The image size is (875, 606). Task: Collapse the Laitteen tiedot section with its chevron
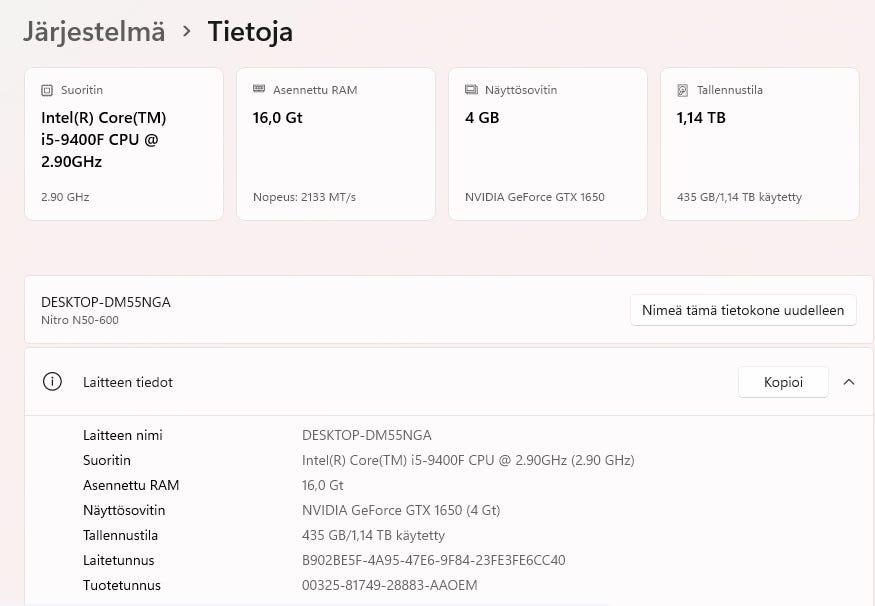[849, 382]
